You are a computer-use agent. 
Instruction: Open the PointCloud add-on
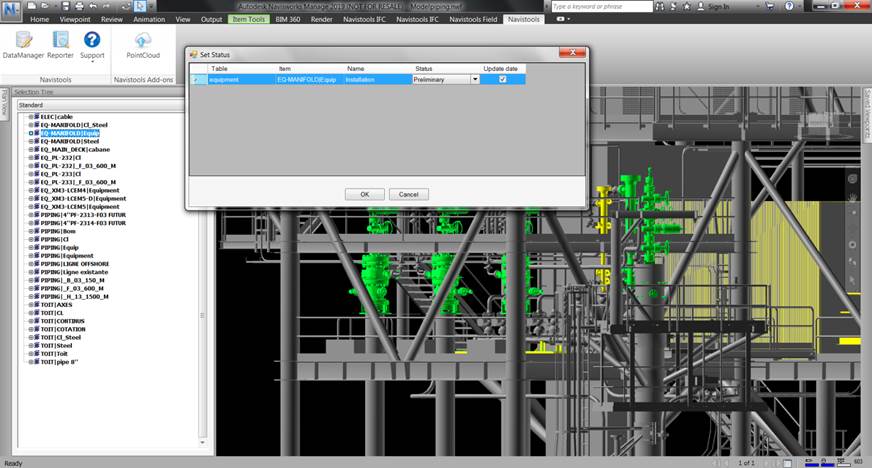pyautogui.click(x=142, y=44)
